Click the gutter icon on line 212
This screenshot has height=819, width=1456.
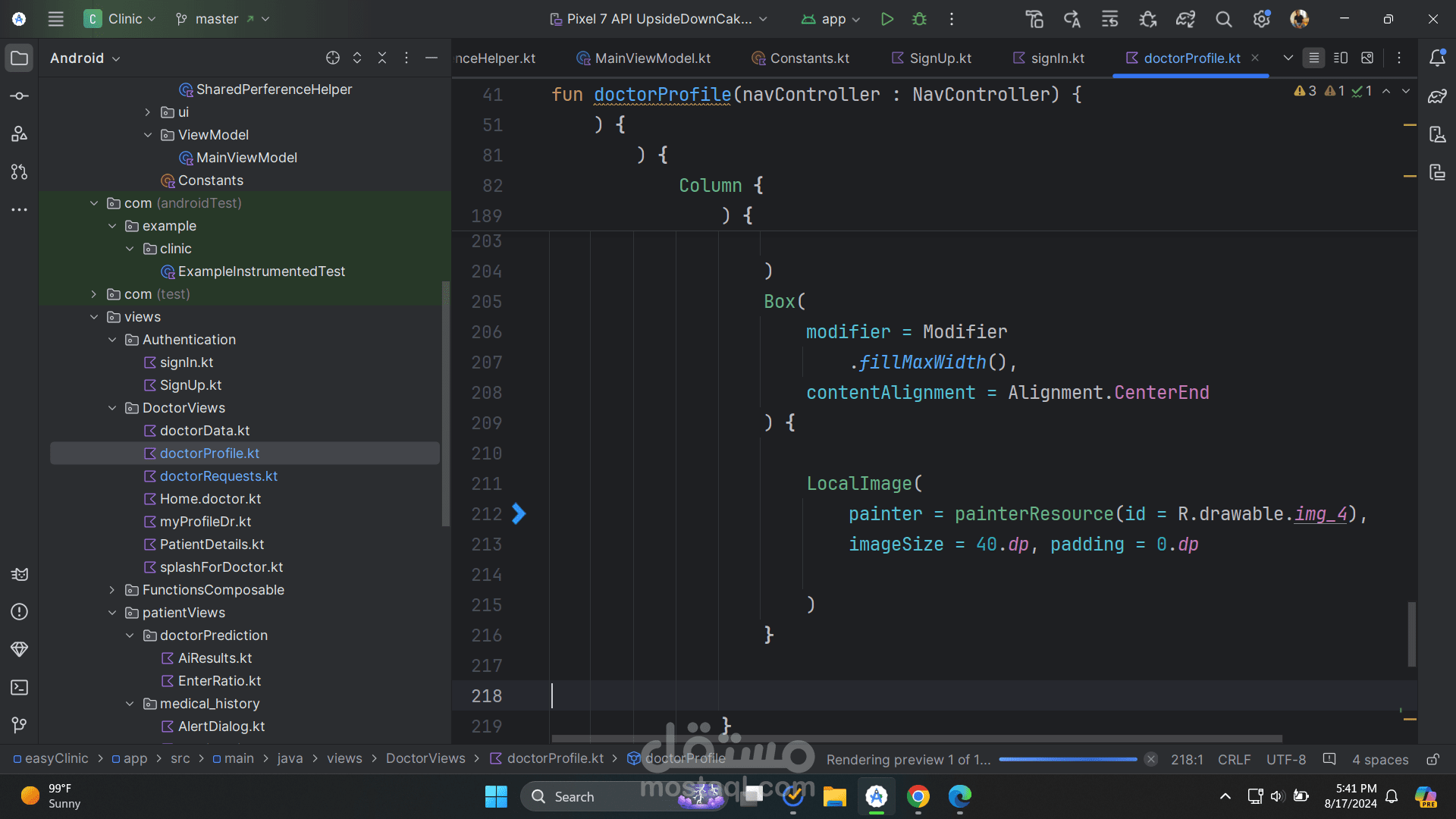(x=519, y=514)
